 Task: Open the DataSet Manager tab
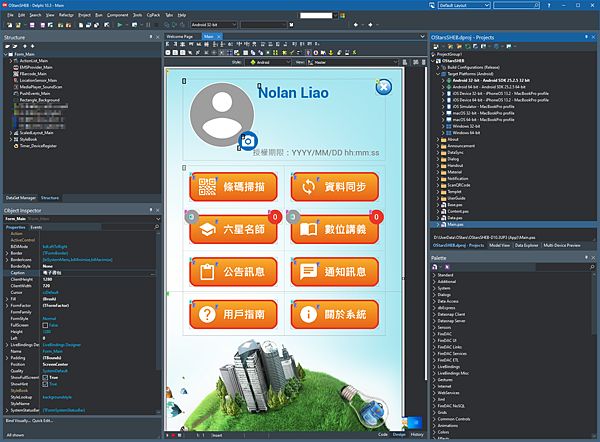pyautogui.click(x=21, y=198)
